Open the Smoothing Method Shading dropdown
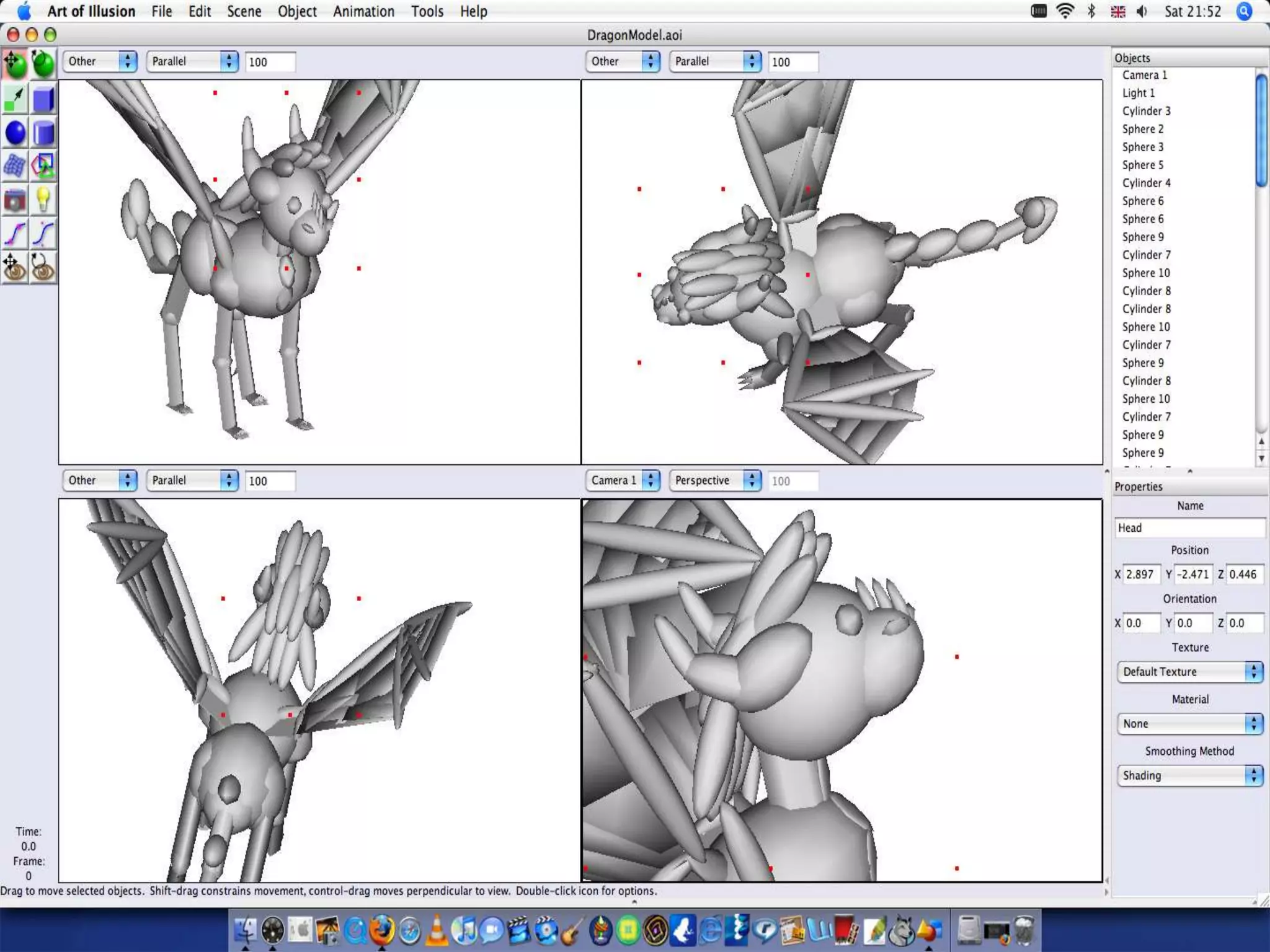Screen dimensions: 1270x952 (x=1189, y=775)
